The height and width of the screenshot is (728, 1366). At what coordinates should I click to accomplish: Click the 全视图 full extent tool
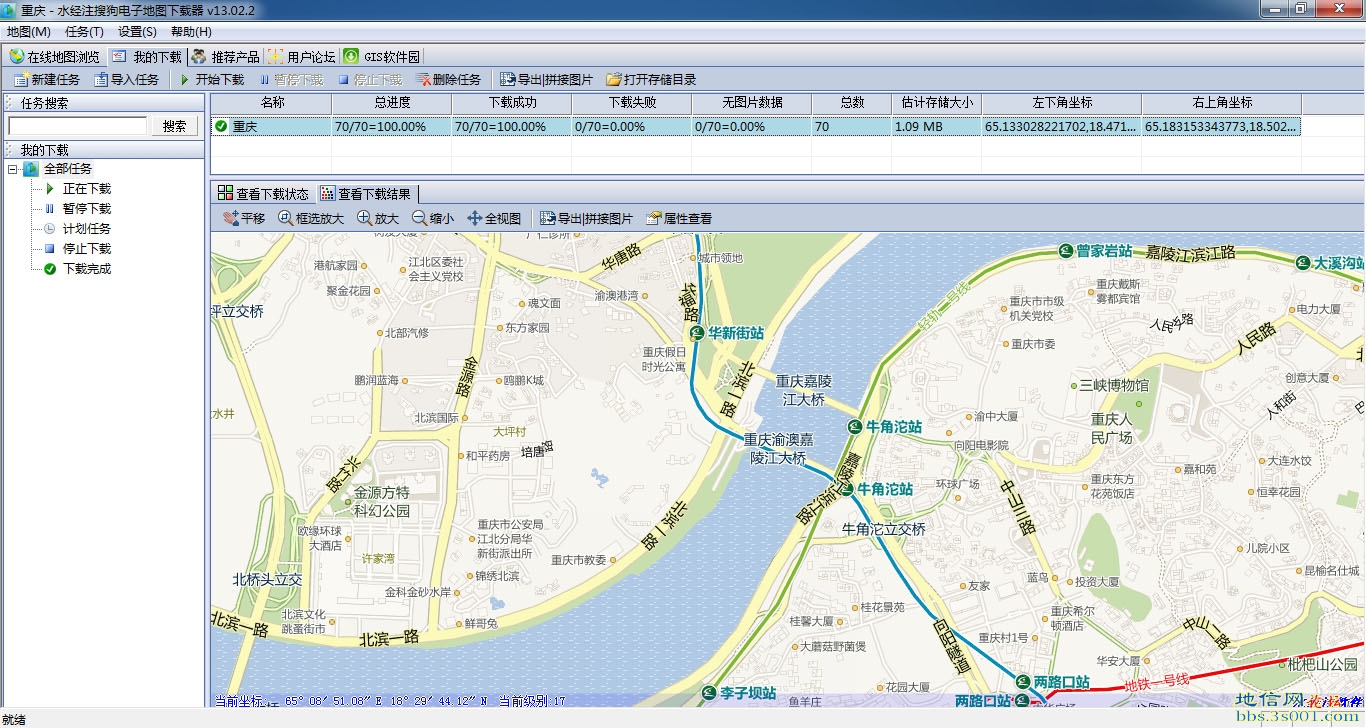pos(494,218)
